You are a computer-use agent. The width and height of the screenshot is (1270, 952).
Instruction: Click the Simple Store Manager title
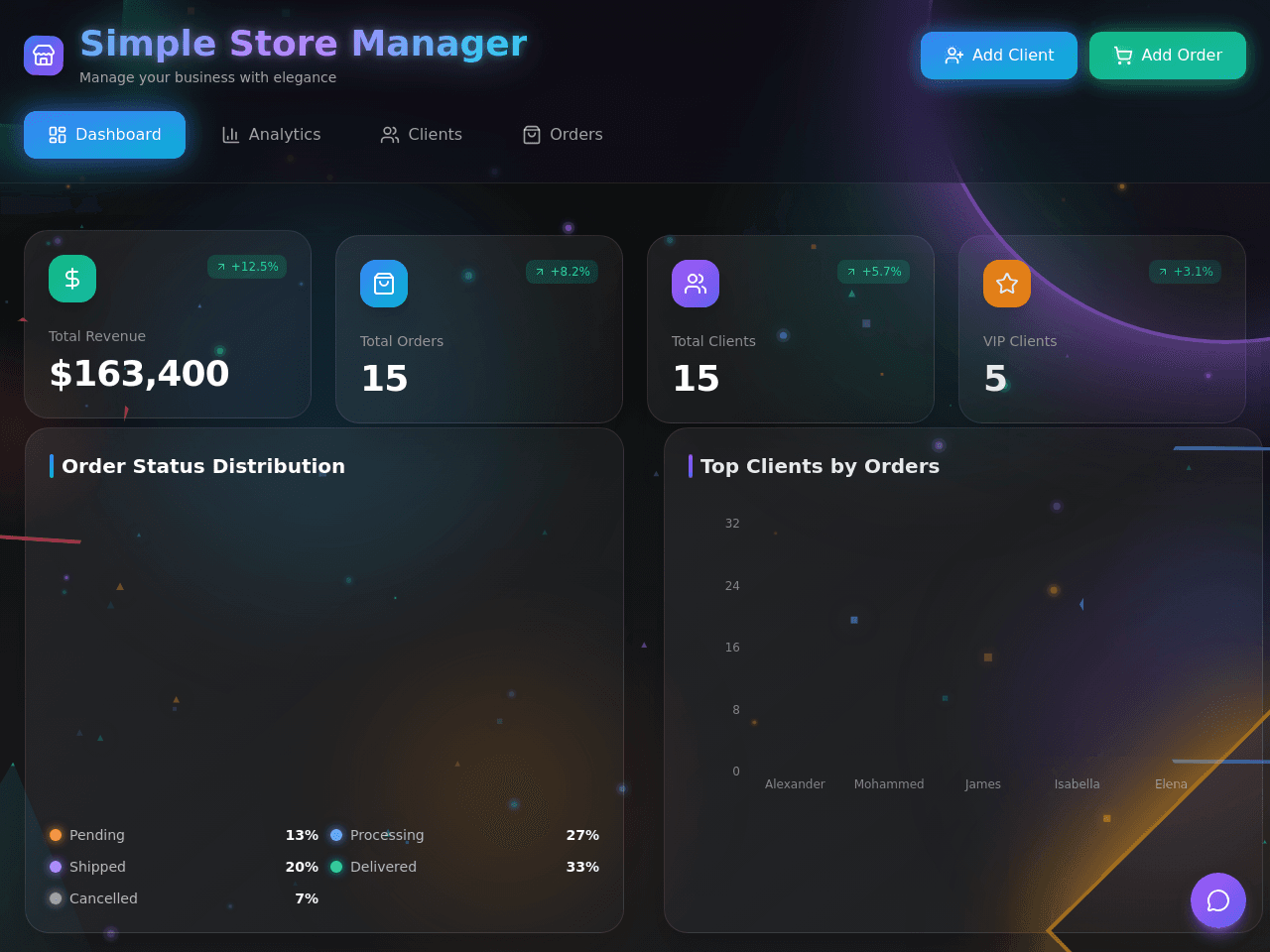[x=304, y=44]
